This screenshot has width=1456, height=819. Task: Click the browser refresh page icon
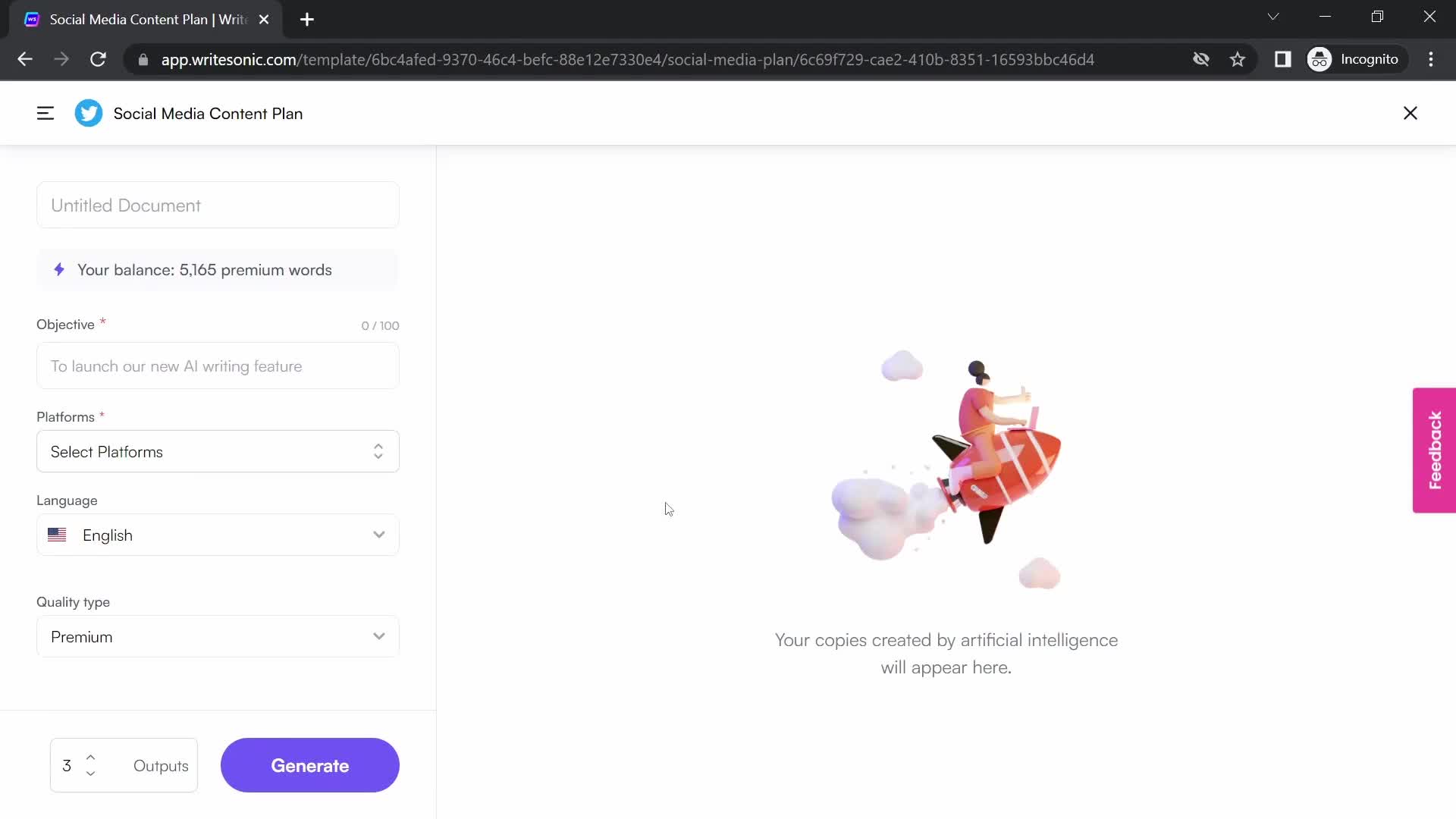[98, 60]
